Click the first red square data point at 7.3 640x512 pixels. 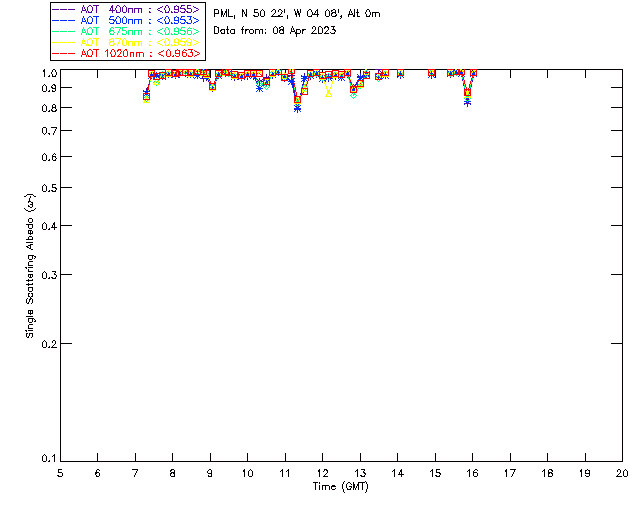pyautogui.click(x=147, y=97)
